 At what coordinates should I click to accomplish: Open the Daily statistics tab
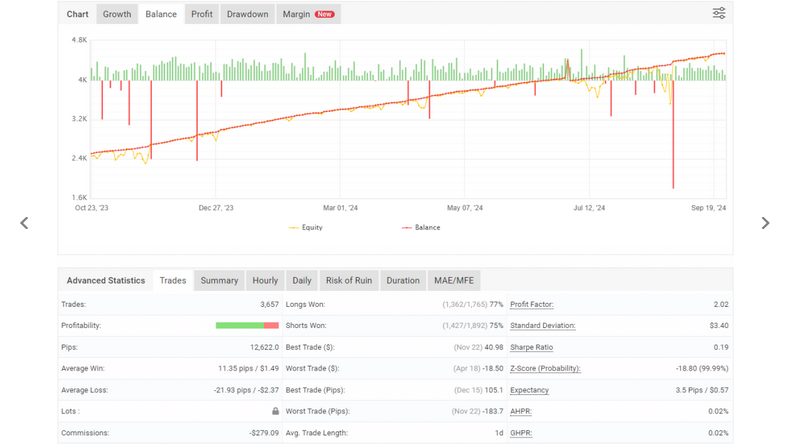(x=302, y=281)
